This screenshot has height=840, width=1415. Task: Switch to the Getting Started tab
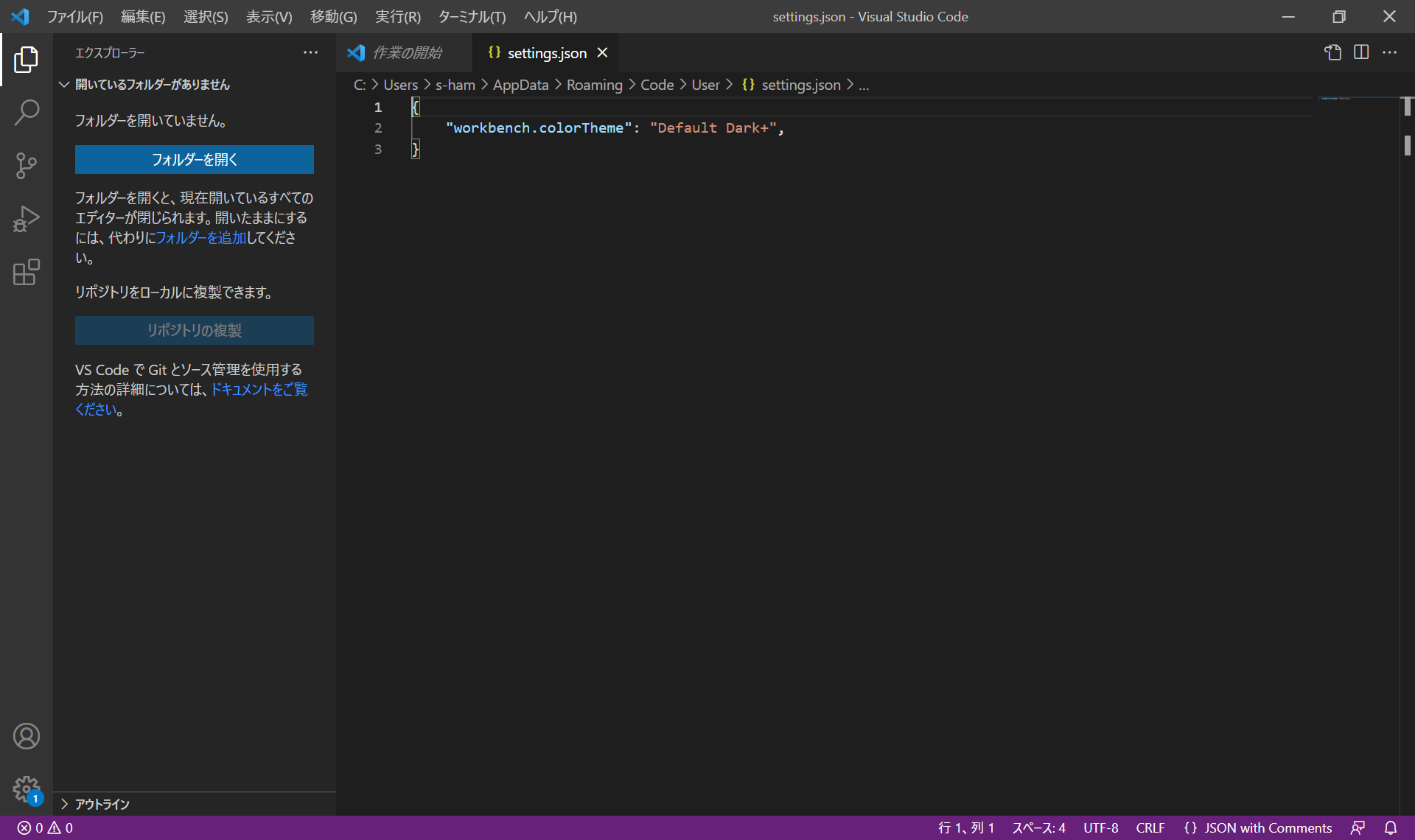click(x=405, y=53)
